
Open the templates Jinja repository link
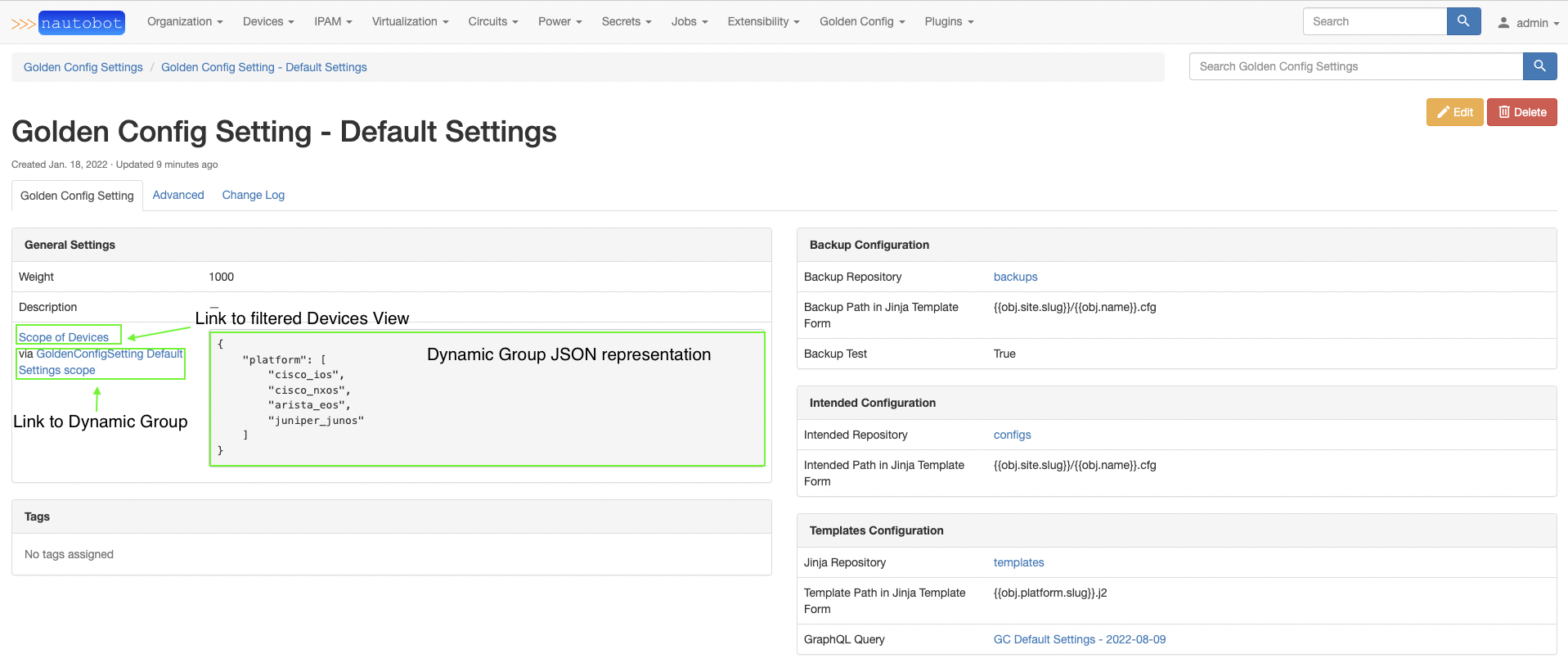pos(1018,562)
